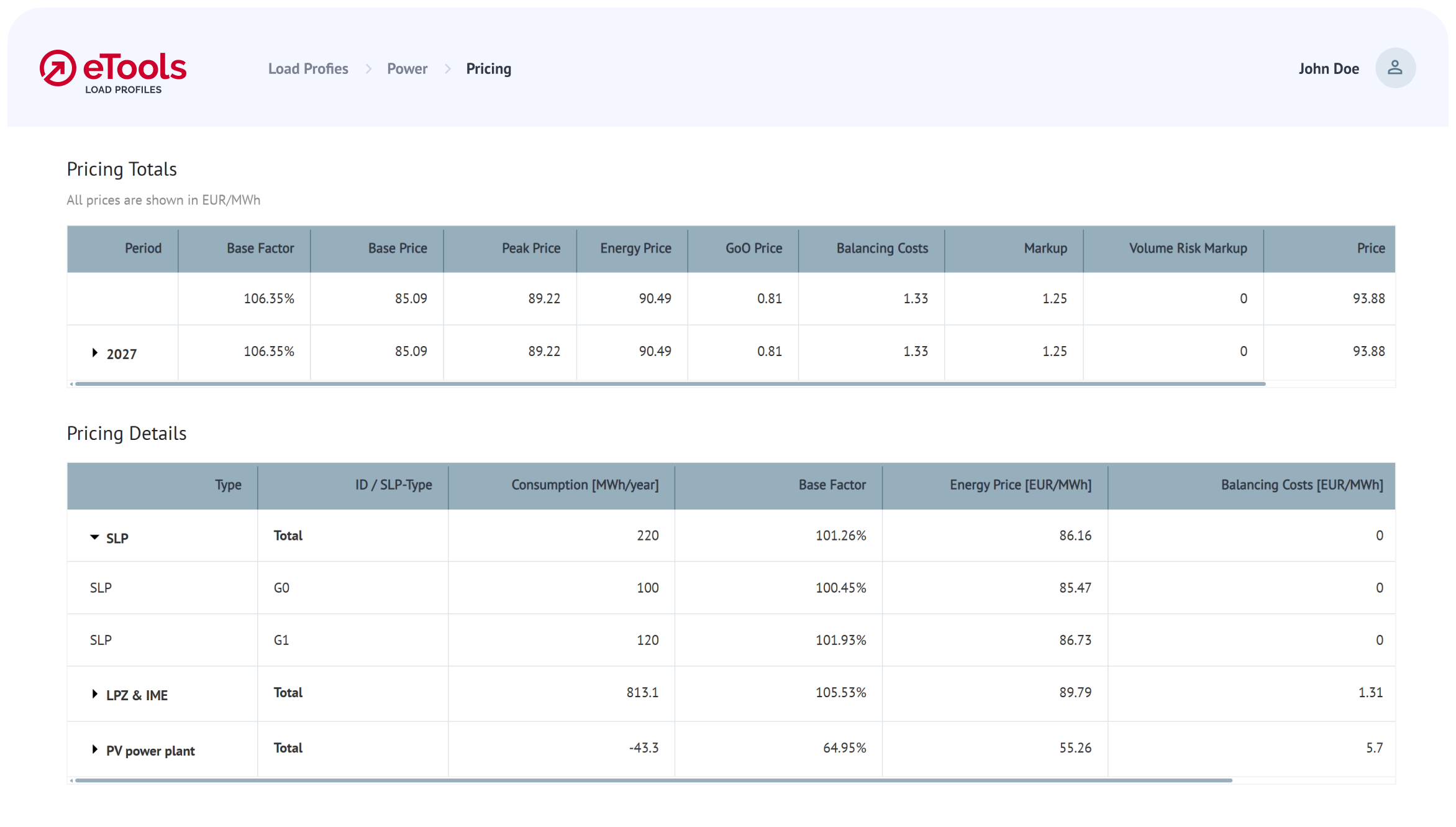Click the John Doe username

1328,69
